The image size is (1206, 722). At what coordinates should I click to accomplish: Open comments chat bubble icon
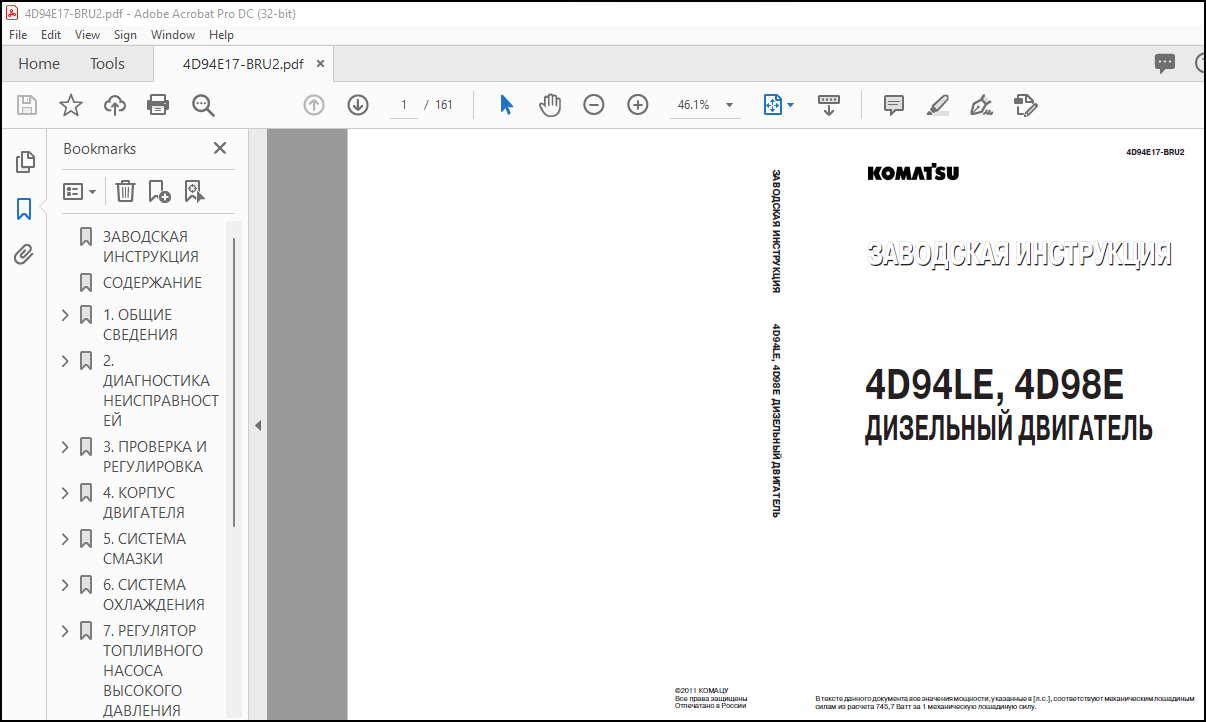(1165, 64)
